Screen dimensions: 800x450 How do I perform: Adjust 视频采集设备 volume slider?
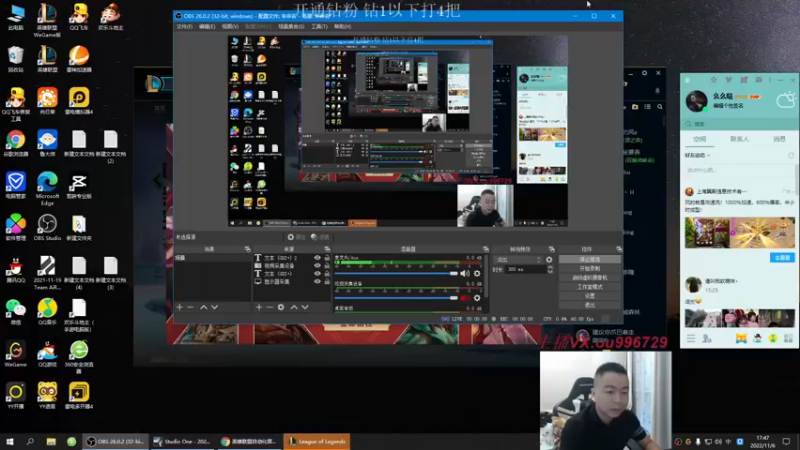tap(396, 298)
